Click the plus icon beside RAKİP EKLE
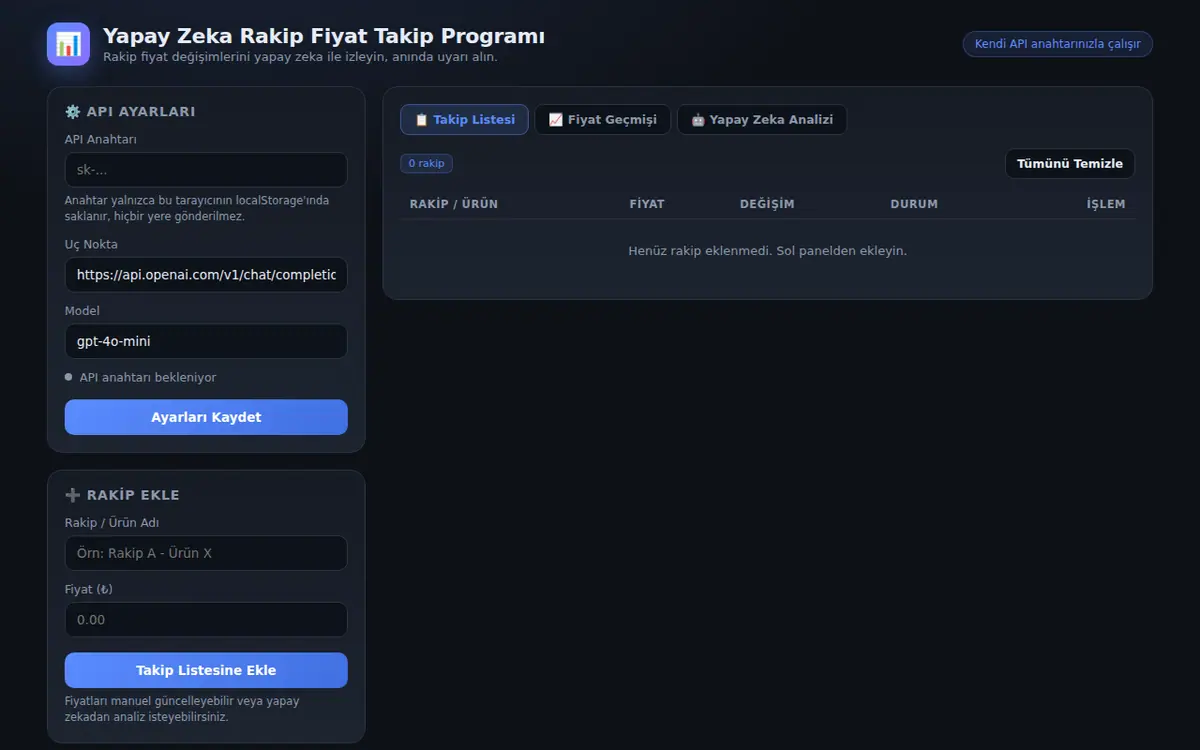Screen dimensions: 1200x750 pyautogui.click(x=72, y=495)
